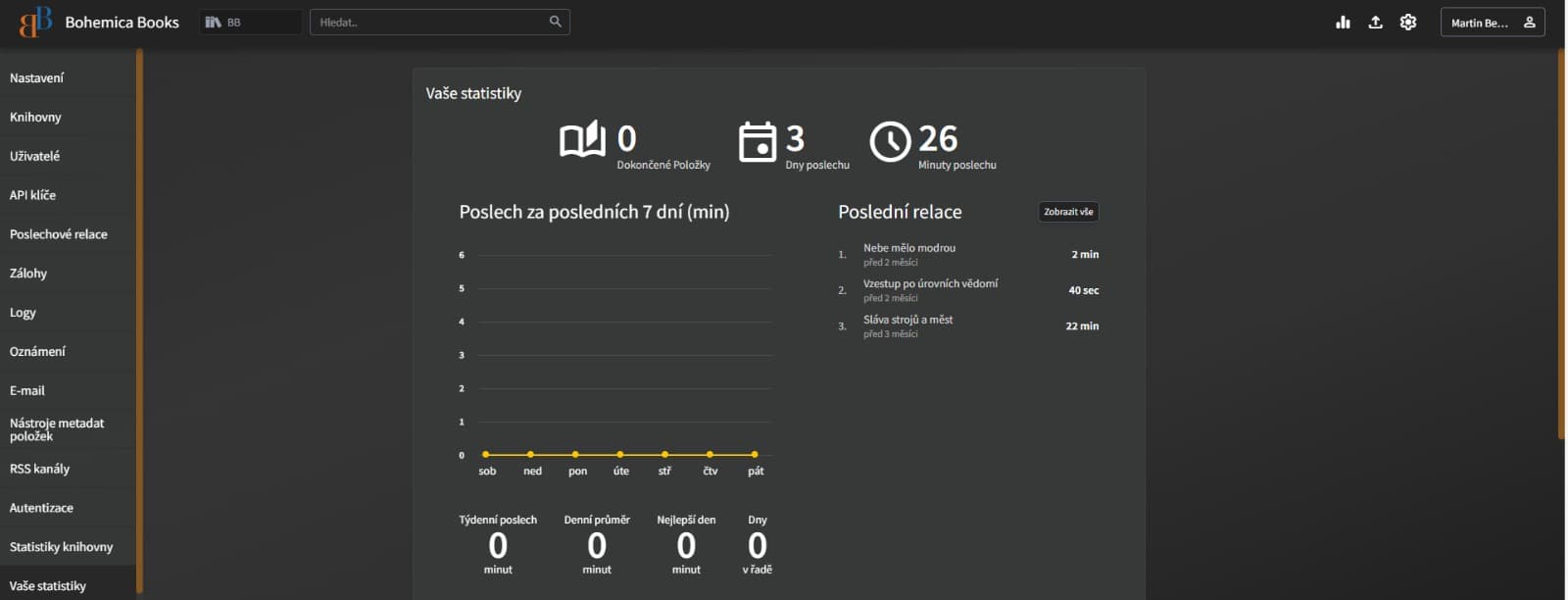Image resolution: width=1568 pixels, height=600 pixels.
Task: Click the pát data point on chart
Action: click(x=755, y=455)
